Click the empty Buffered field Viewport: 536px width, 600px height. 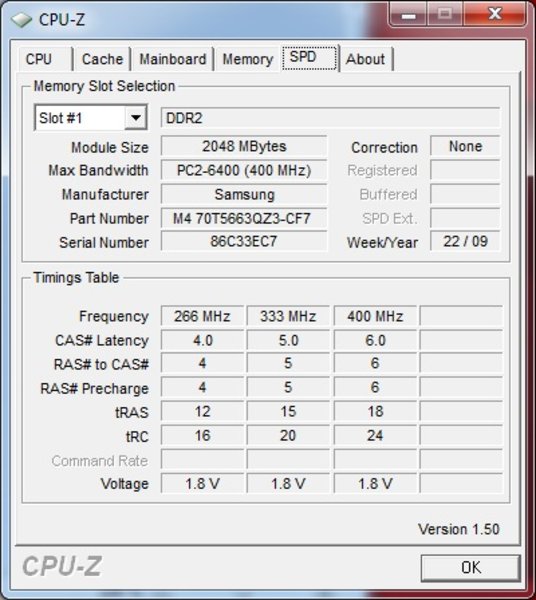coord(465,194)
